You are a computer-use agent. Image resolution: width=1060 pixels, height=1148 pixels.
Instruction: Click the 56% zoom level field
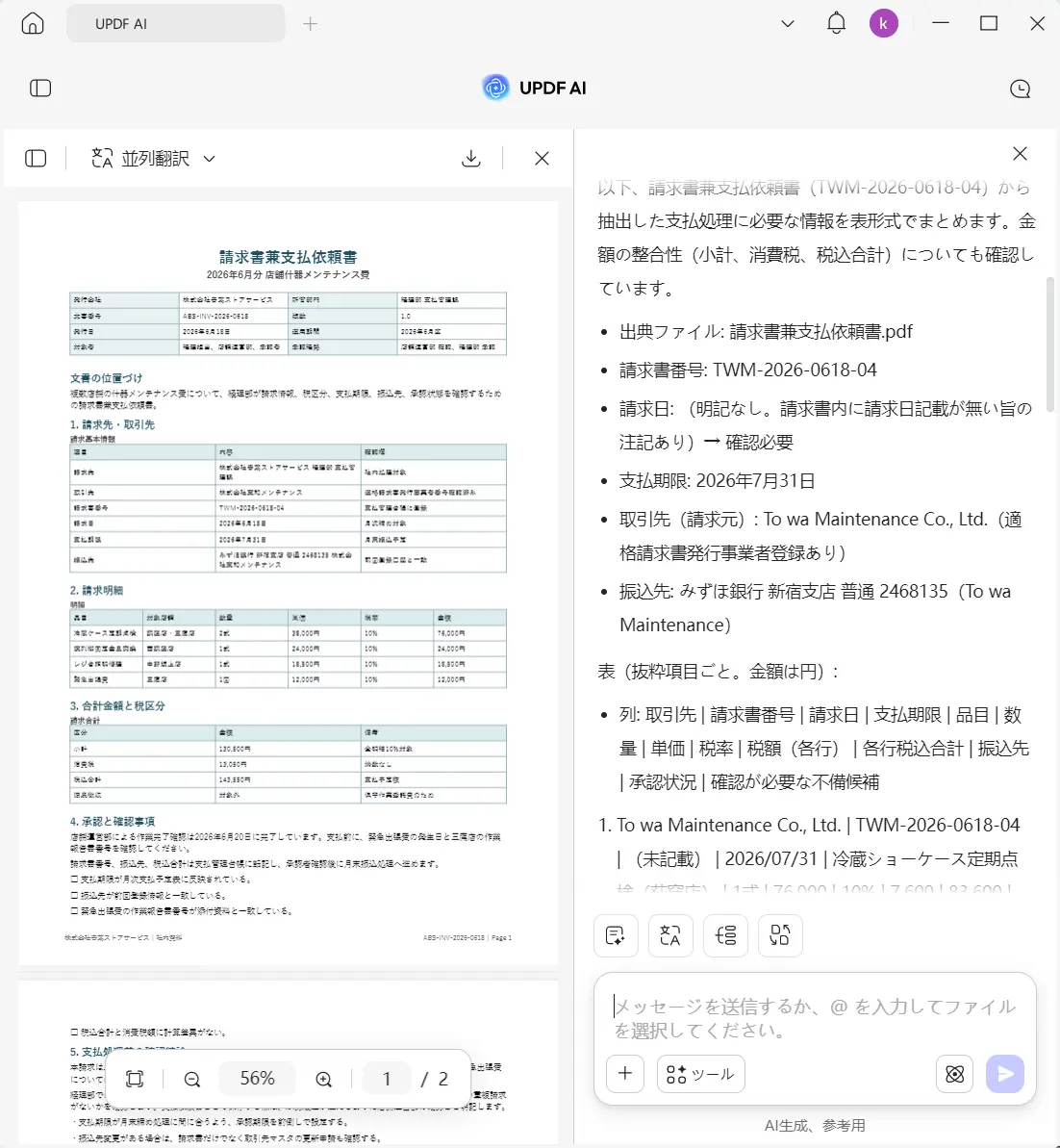[257, 1079]
